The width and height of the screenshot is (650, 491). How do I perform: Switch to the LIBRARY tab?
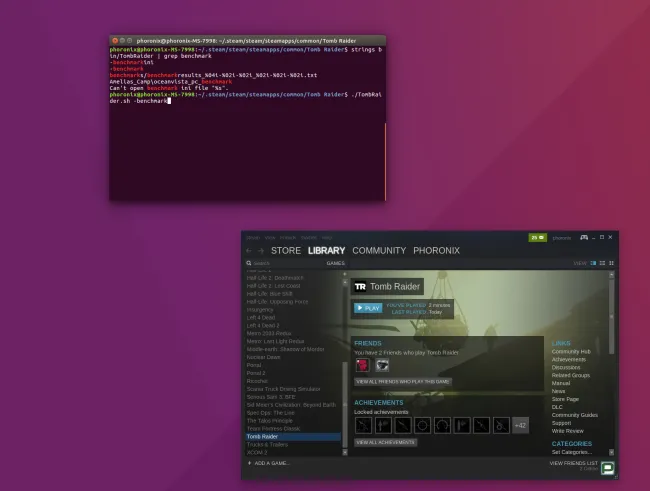(327, 251)
